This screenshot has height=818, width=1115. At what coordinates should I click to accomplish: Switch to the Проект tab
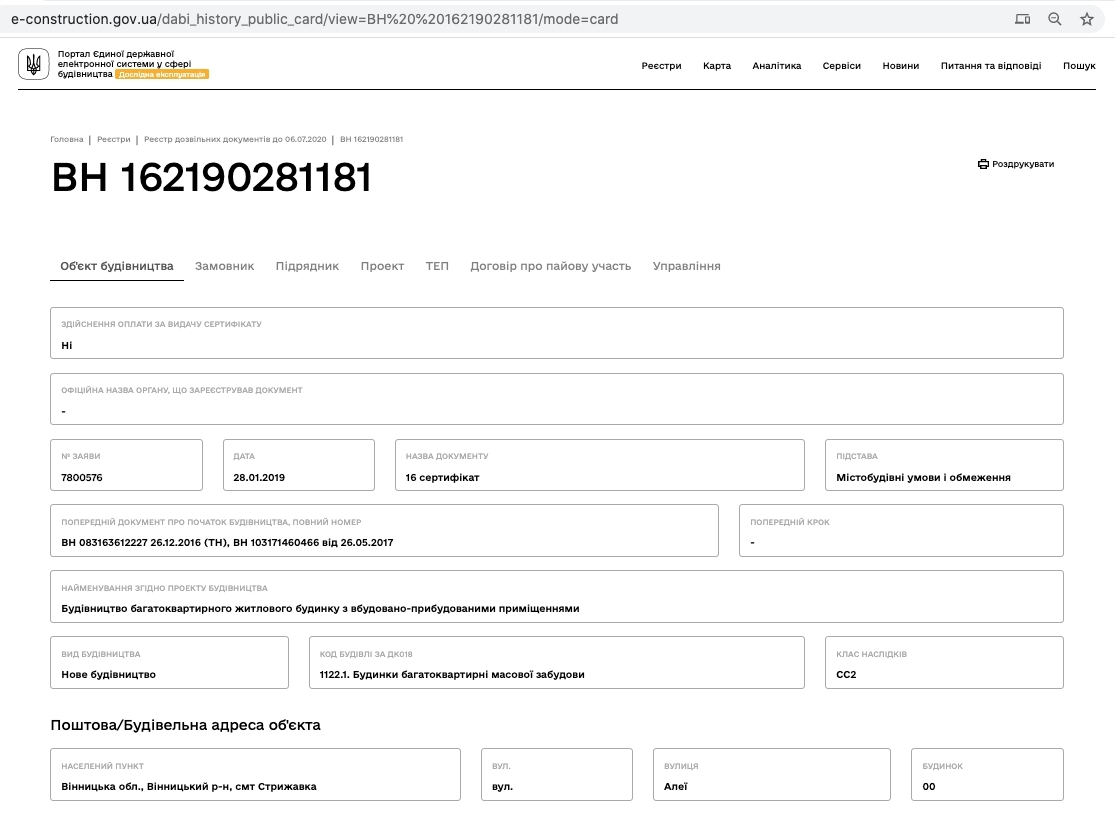tap(382, 266)
